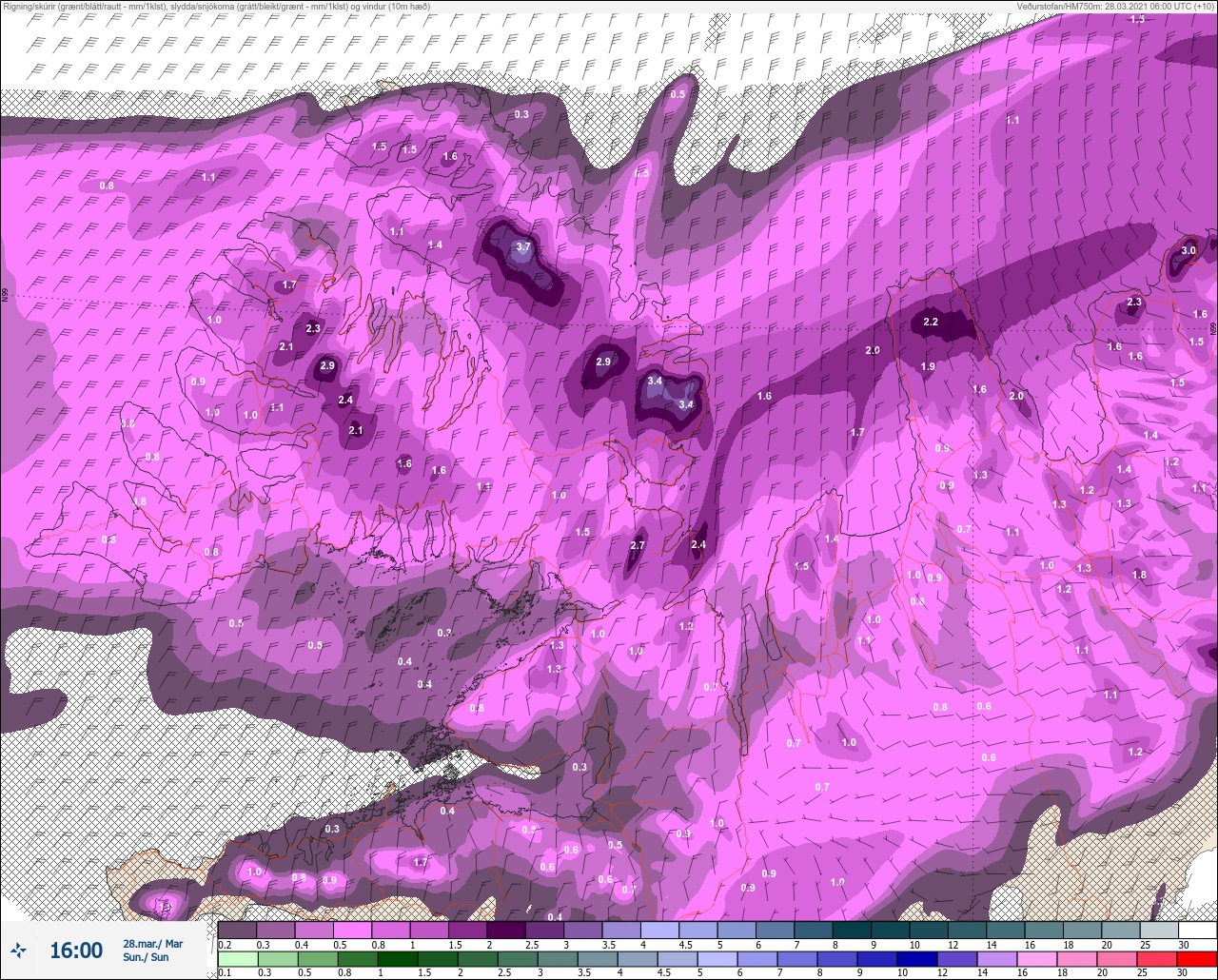
Task: Select the dark teal swatch labeled 9 in the top legend
Action: pos(852,930)
